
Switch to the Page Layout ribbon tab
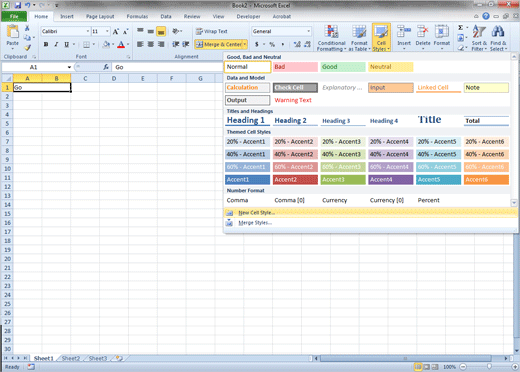pyautogui.click(x=100, y=16)
